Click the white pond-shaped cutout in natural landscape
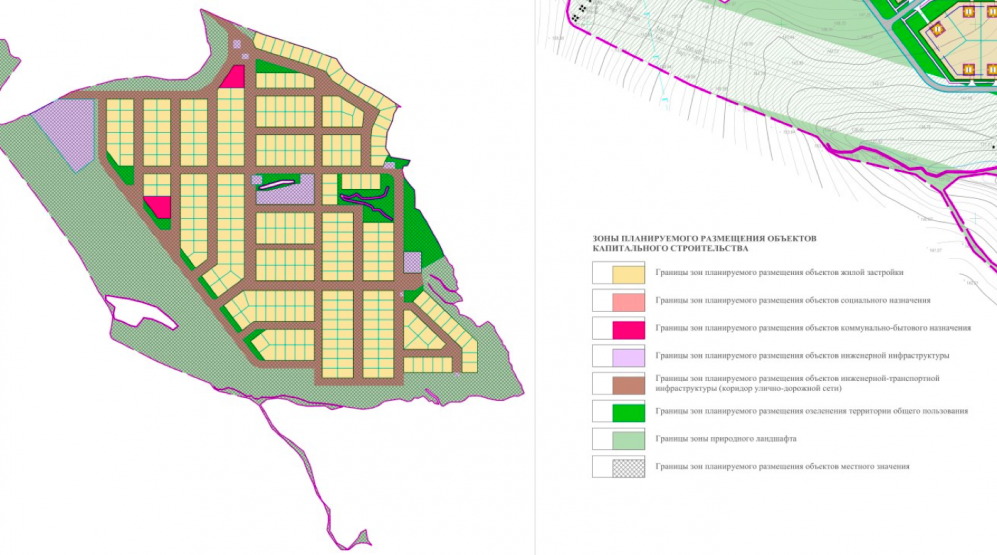The width and height of the screenshot is (997, 555). click(141, 312)
